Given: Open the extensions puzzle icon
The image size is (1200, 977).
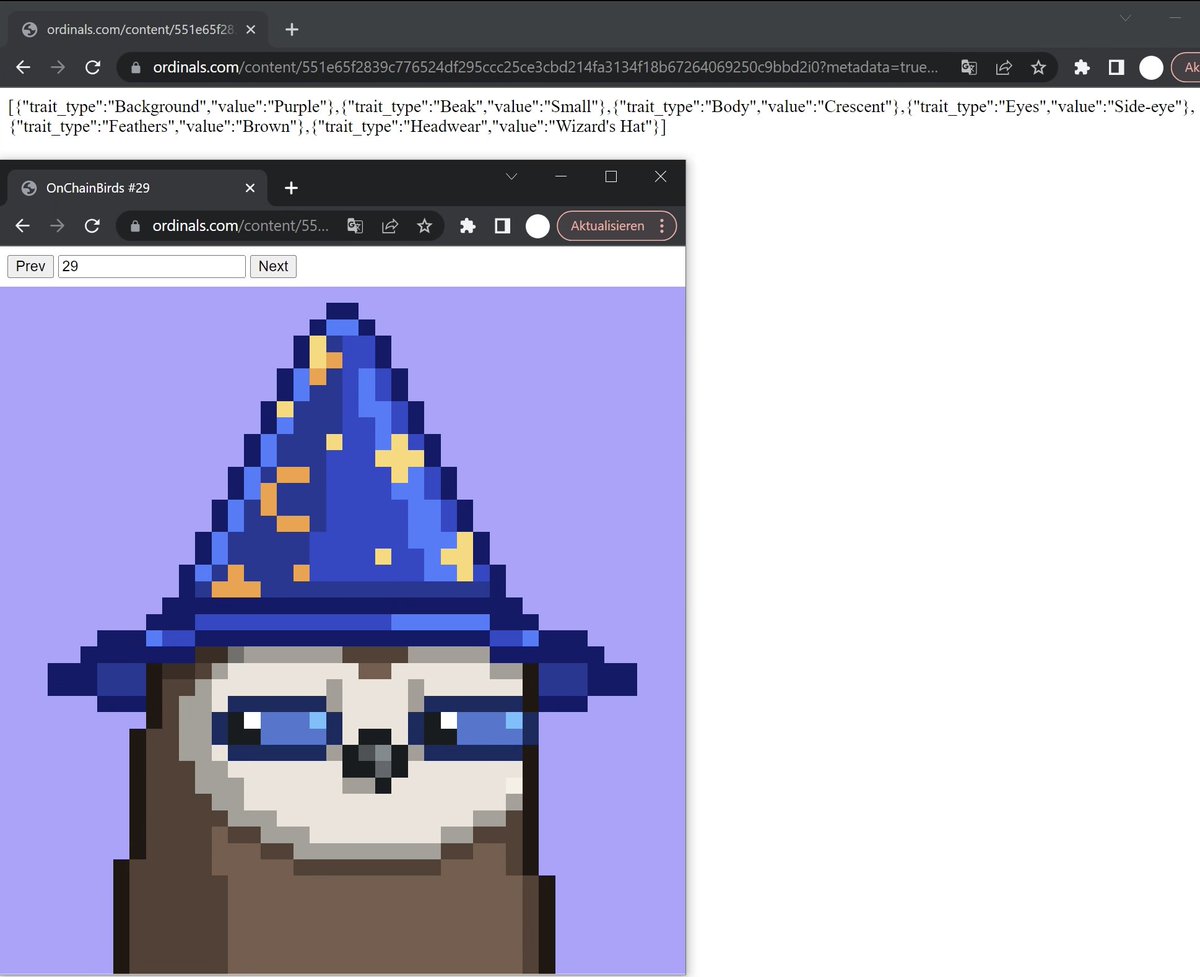Looking at the screenshot, I should (x=1081, y=67).
